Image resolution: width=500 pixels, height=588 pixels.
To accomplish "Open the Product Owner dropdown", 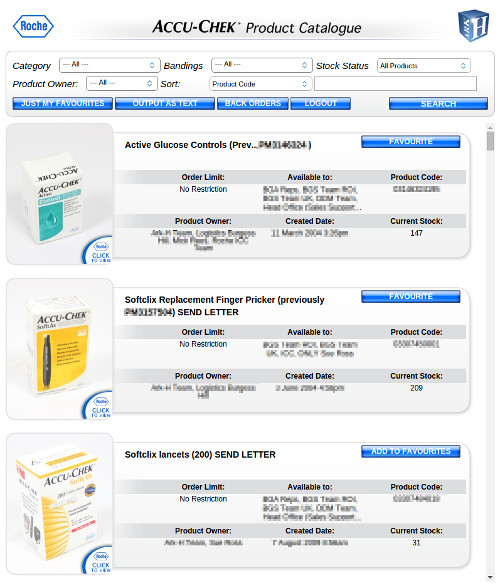I will point(122,83).
